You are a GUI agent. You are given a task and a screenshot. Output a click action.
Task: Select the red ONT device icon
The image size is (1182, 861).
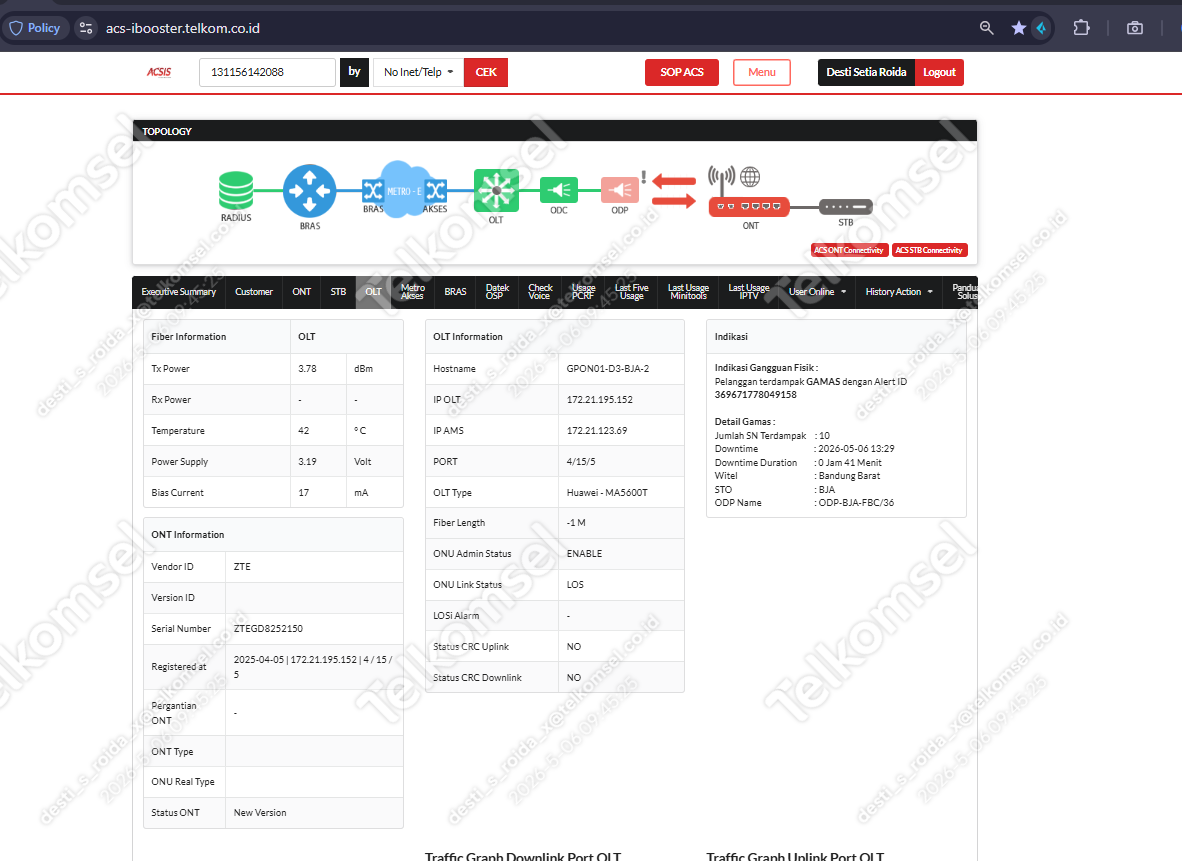pyautogui.click(x=749, y=207)
